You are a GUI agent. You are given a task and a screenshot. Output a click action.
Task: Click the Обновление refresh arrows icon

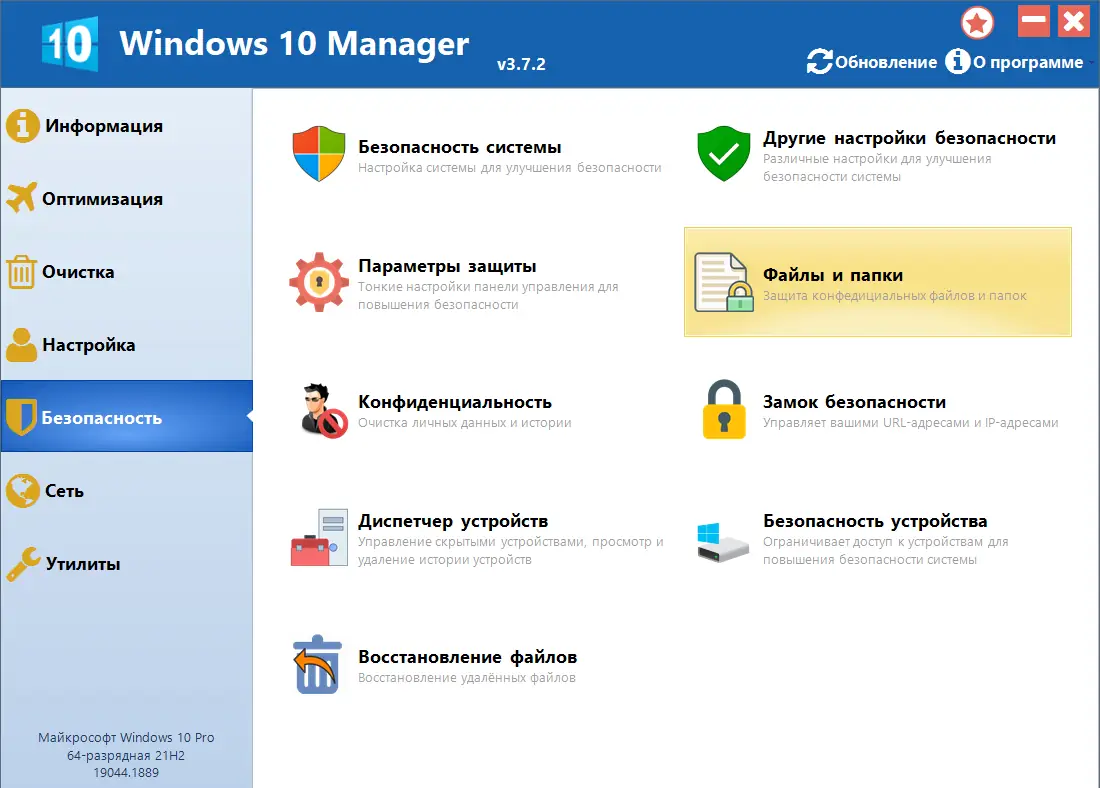[819, 62]
